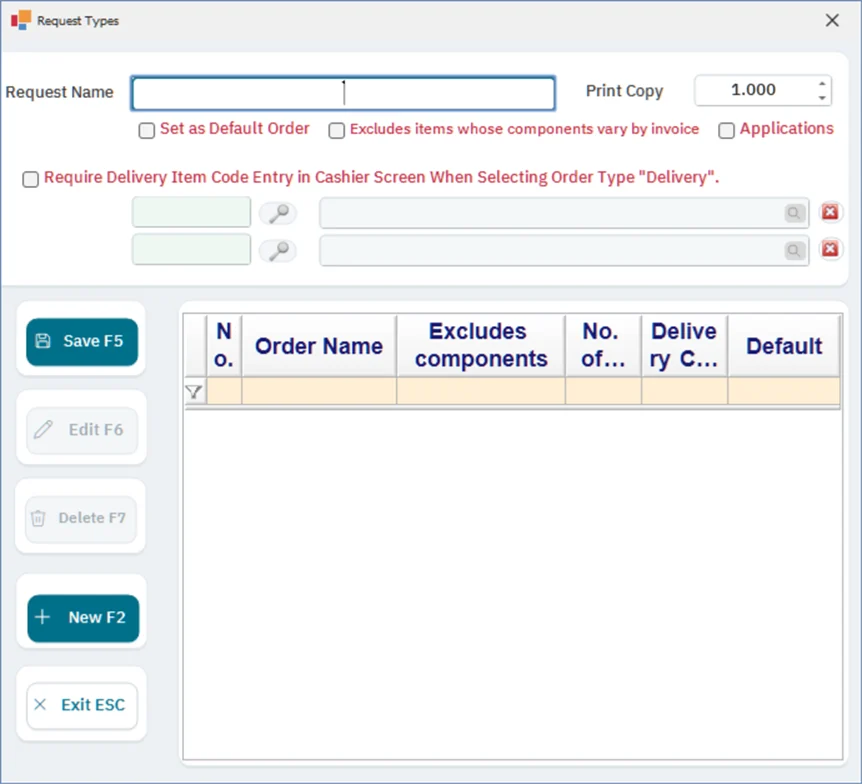Screen dimensions: 862x784
Task: Clear the second delivery item with red X
Action: pos(830,250)
